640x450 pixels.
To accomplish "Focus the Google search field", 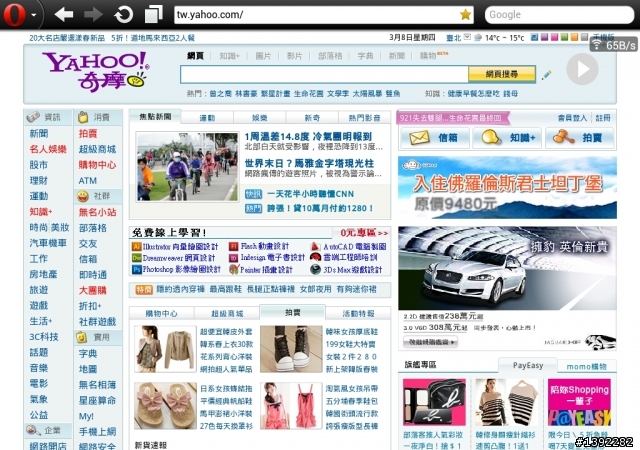I will pyautogui.click(x=559, y=15).
